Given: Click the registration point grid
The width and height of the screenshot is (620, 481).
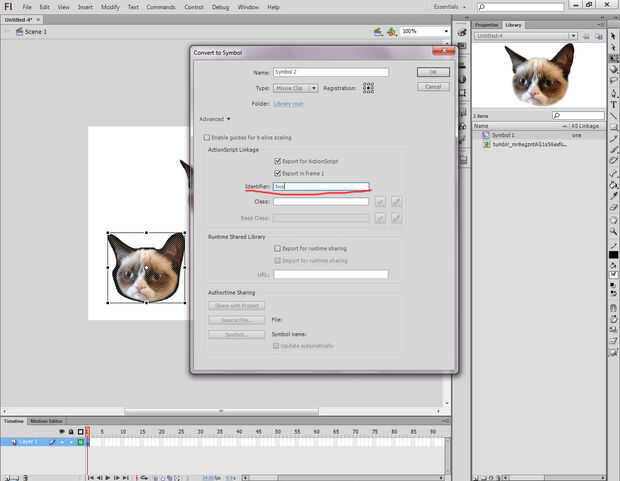Looking at the screenshot, I should click(368, 88).
